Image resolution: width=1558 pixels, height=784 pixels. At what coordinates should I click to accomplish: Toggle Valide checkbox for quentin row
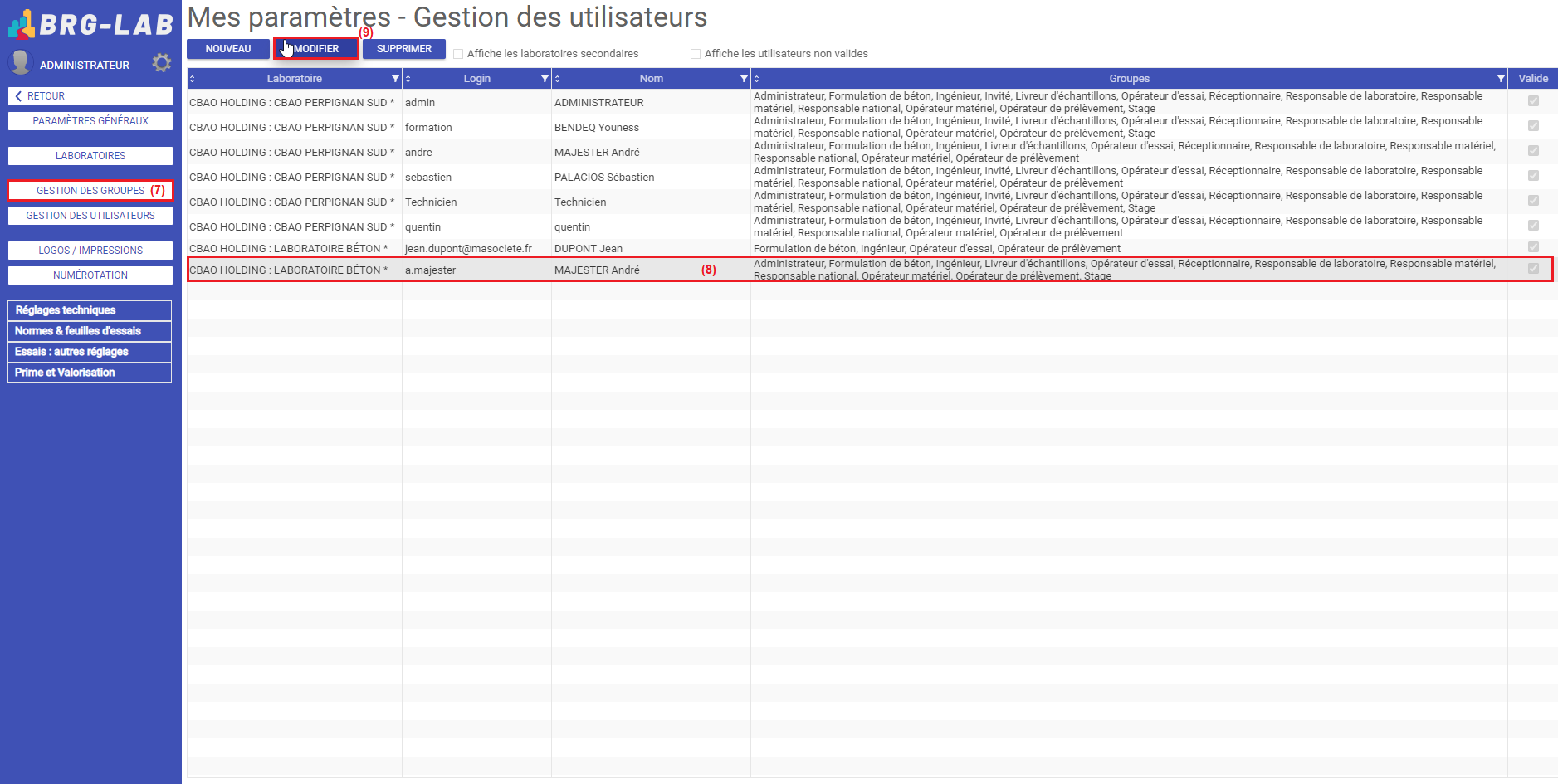coord(1533,226)
